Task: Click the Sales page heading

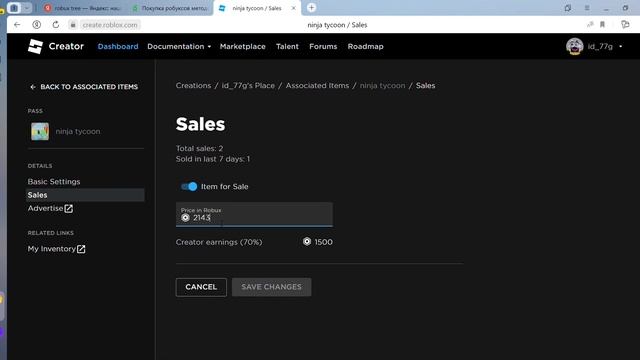Action: (200, 124)
